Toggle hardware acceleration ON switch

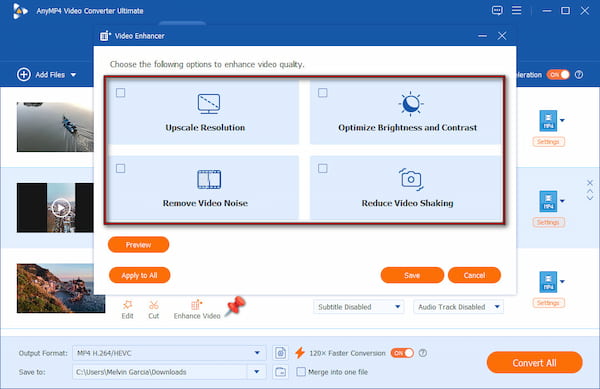[x=558, y=75]
